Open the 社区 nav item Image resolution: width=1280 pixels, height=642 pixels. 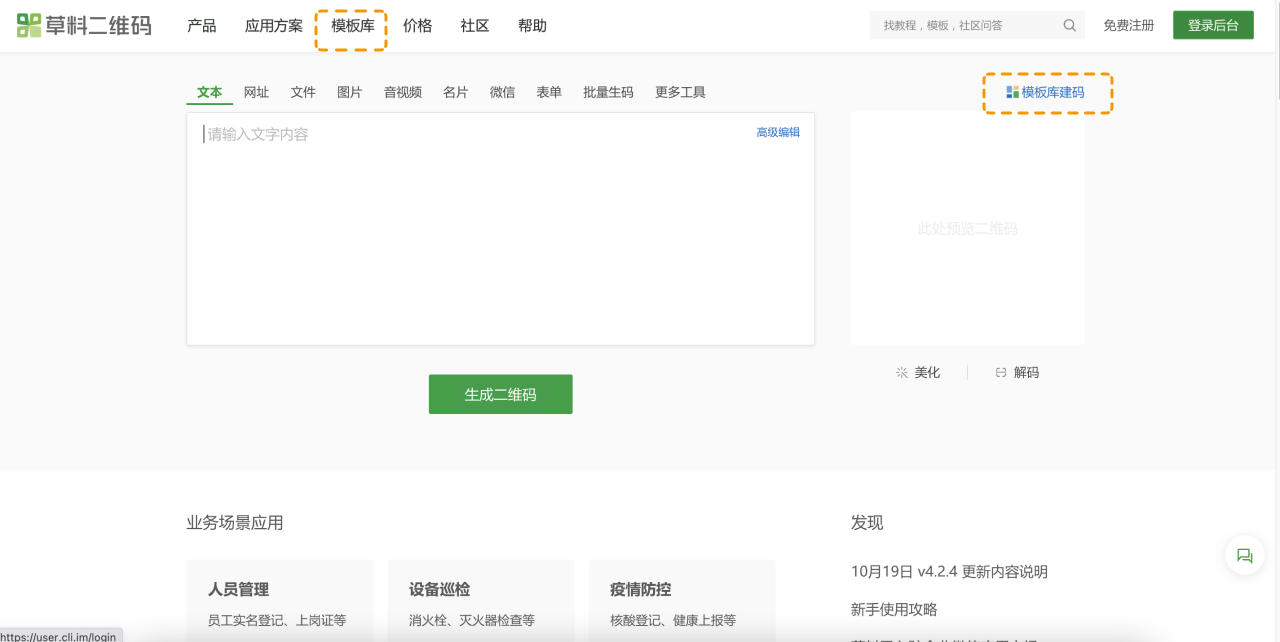click(x=475, y=26)
